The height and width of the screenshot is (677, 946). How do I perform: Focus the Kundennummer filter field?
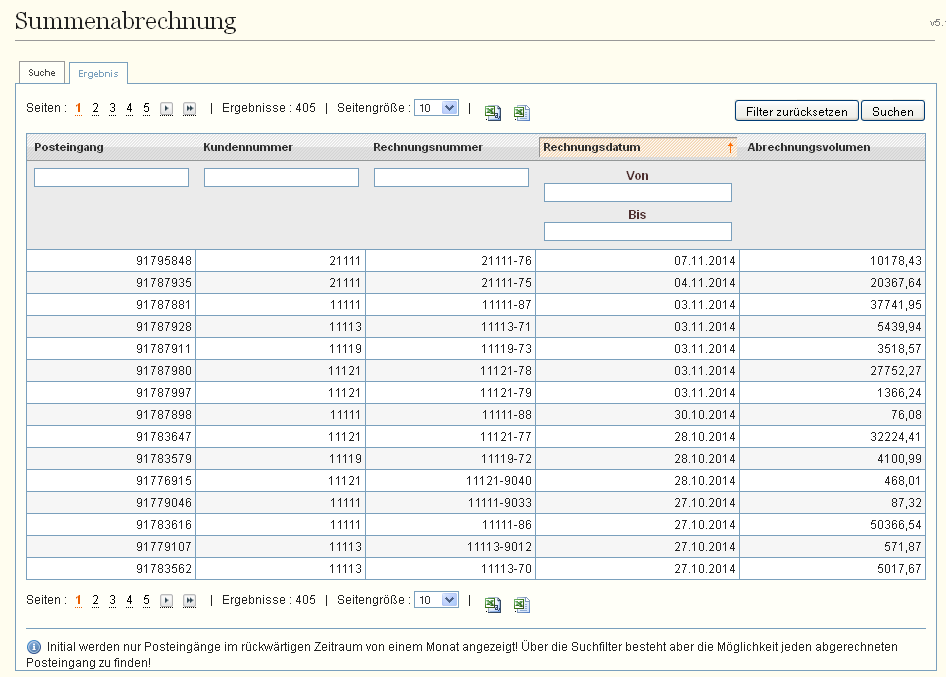click(x=281, y=177)
